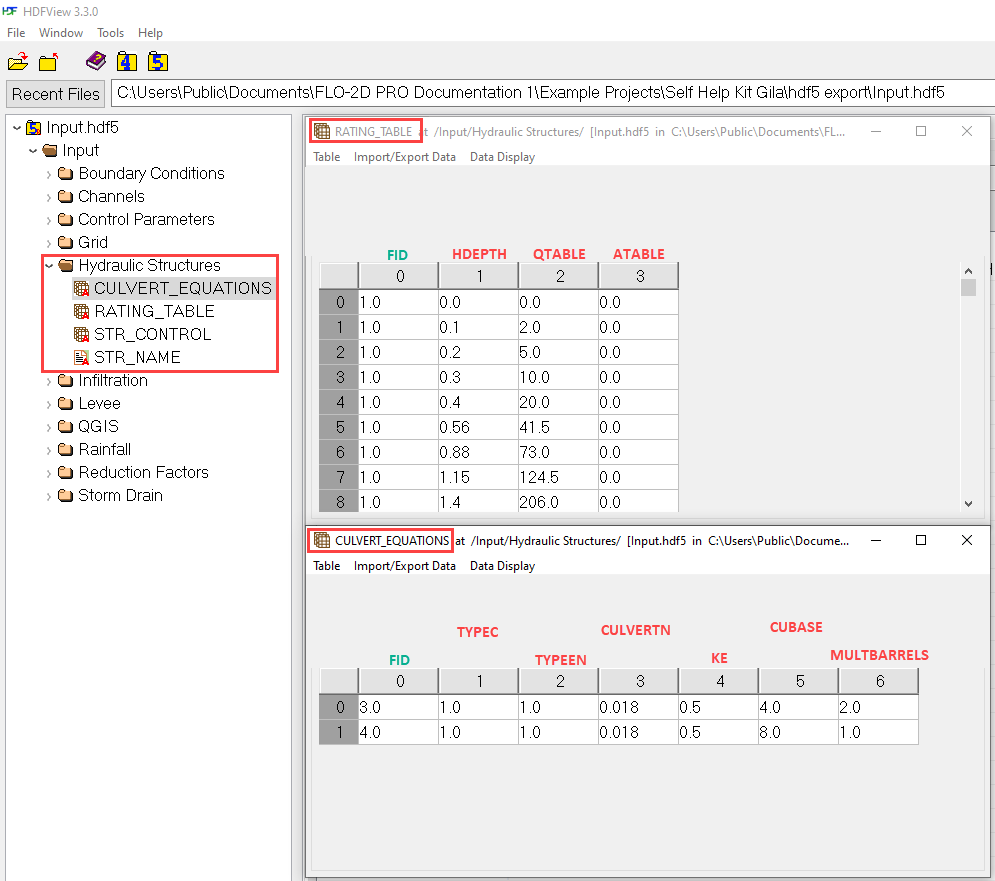Image resolution: width=995 pixels, height=881 pixels.
Task: Expand the Infiltration folder
Action: tap(49, 381)
